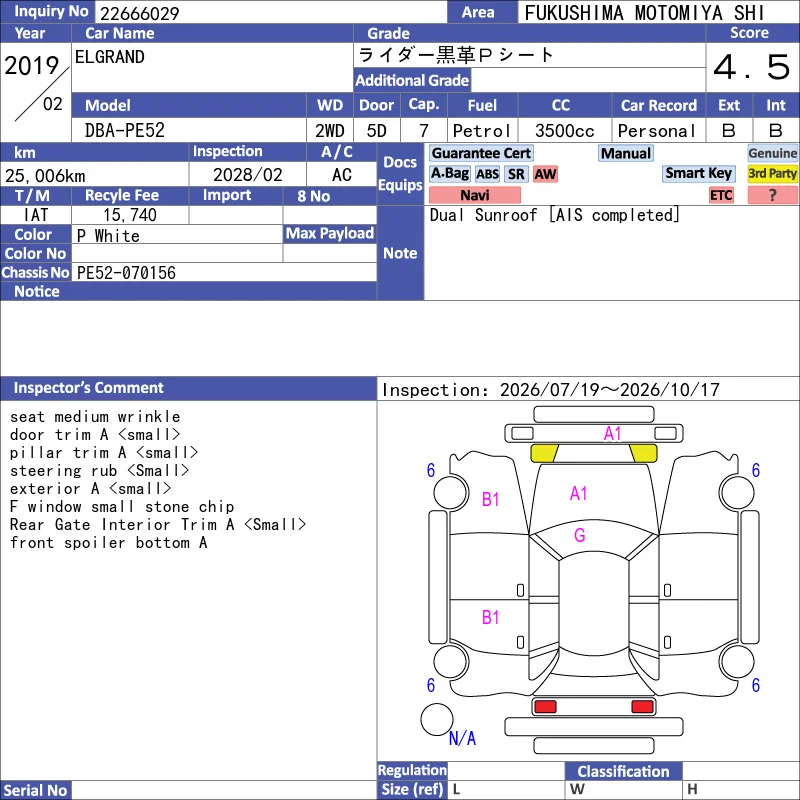Click the pink Navi badge
Screen dimensions: 800x800
474,195
